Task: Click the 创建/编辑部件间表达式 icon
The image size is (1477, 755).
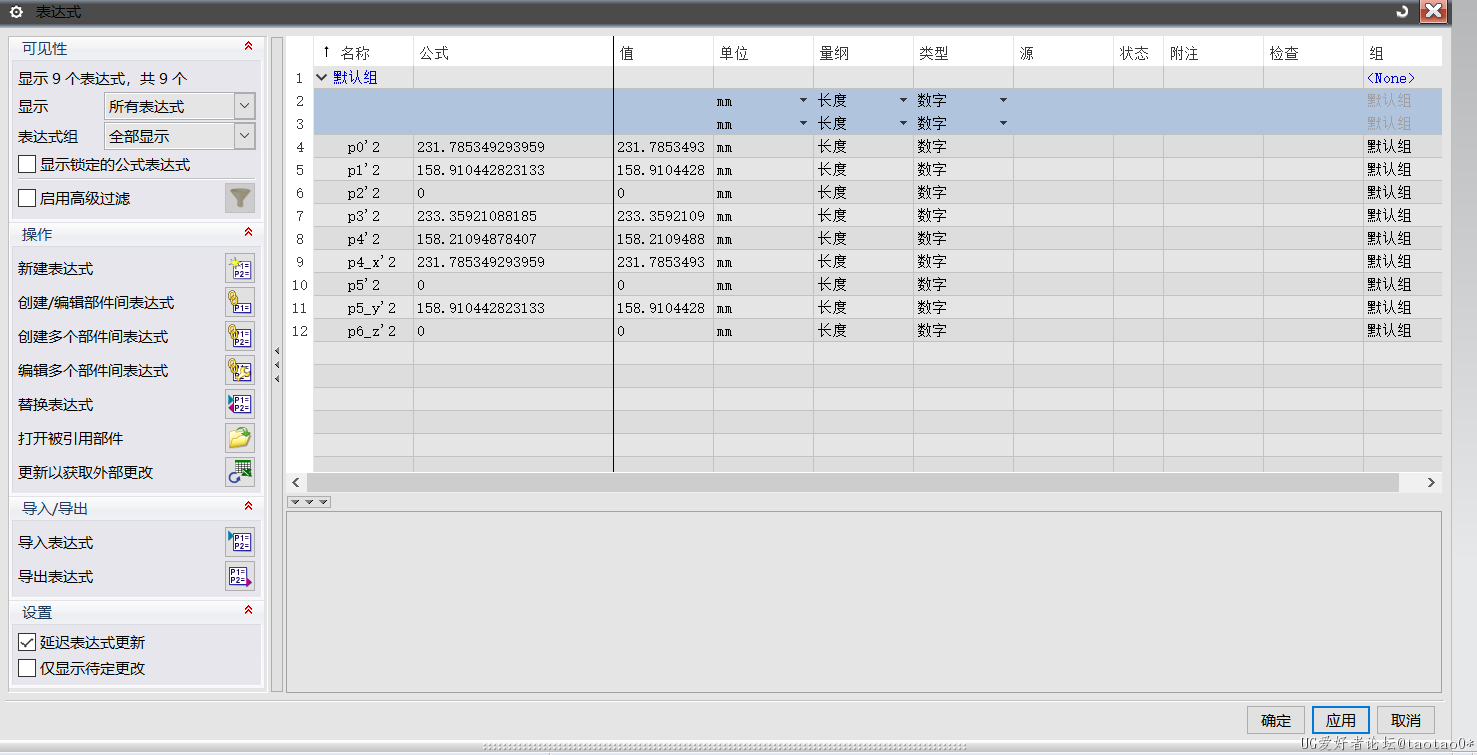Action: (x=240, y=302)
